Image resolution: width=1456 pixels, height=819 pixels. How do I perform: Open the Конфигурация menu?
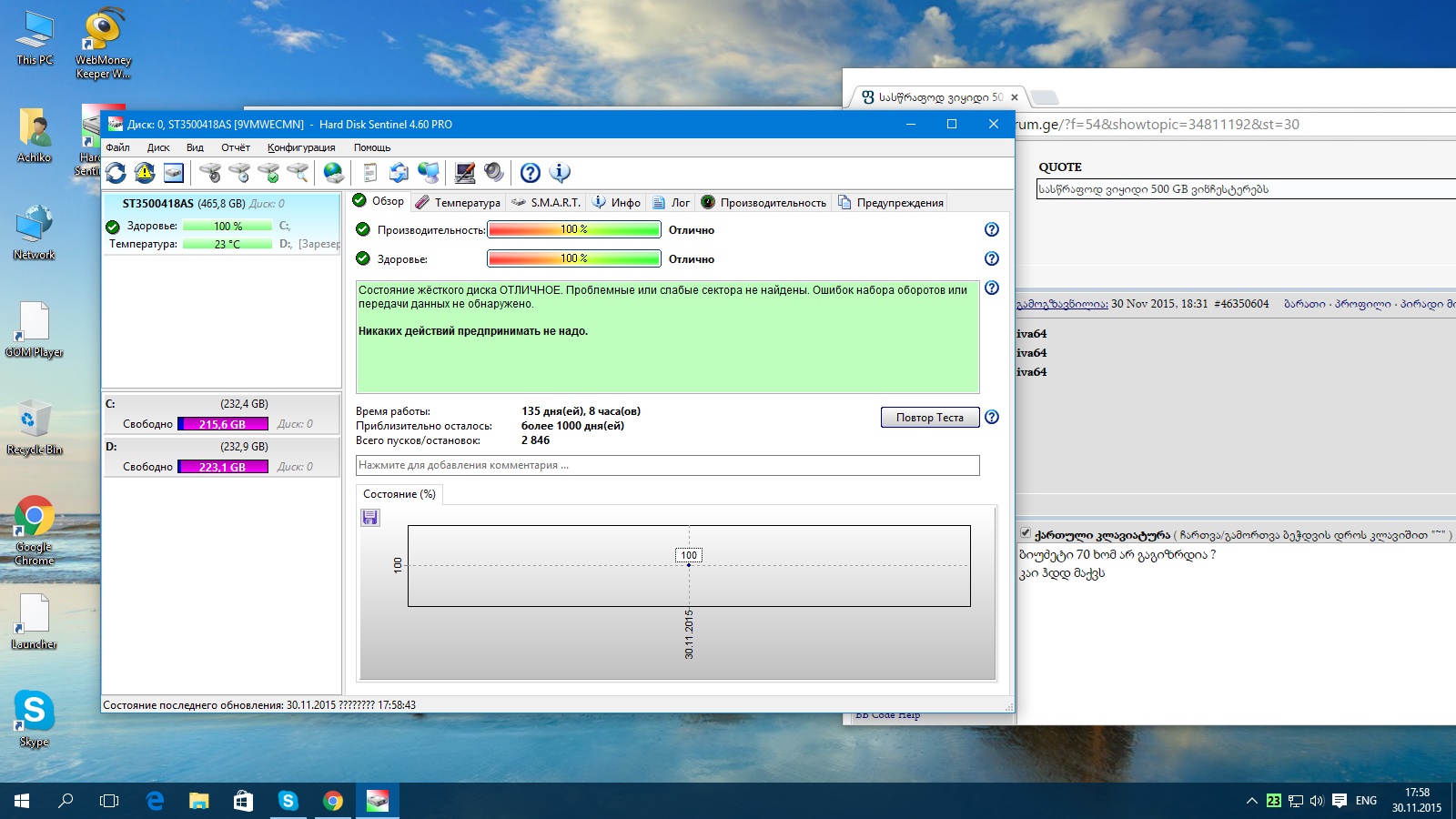pyautogui.click(x=301, y=147)
